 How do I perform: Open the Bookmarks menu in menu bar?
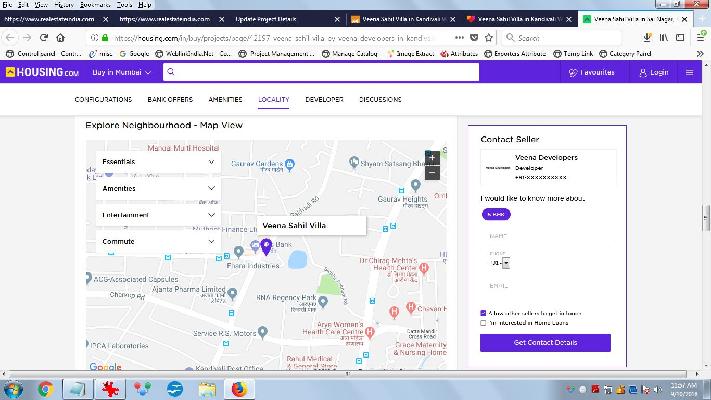tap(95, 5)
